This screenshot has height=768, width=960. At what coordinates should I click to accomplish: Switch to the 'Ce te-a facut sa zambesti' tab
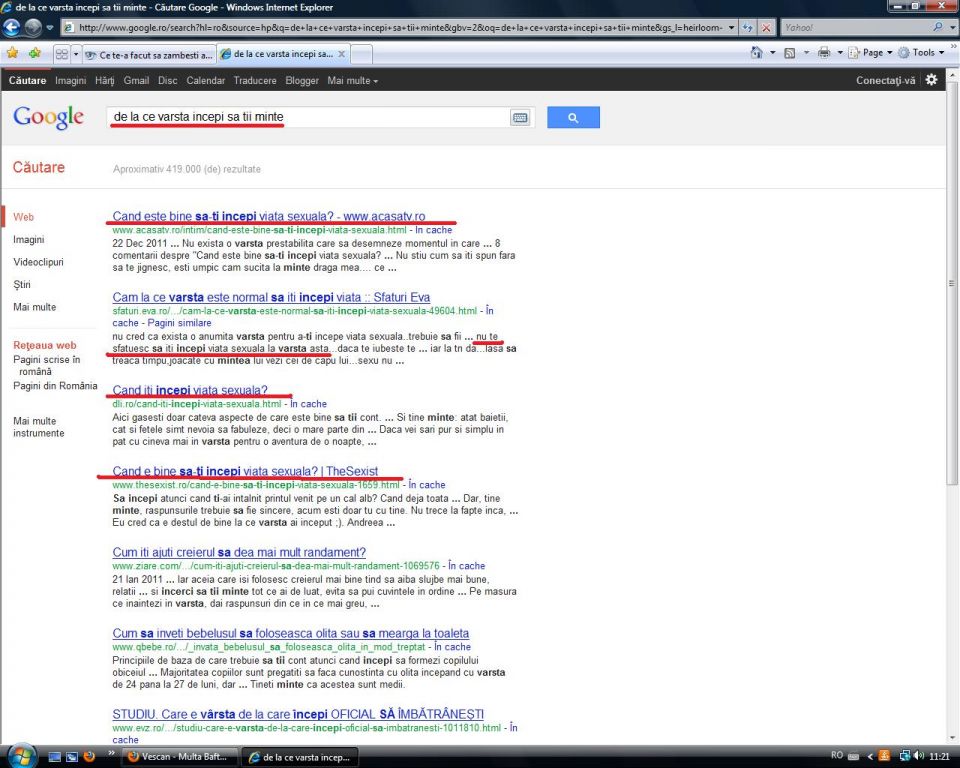pos(149,55)
